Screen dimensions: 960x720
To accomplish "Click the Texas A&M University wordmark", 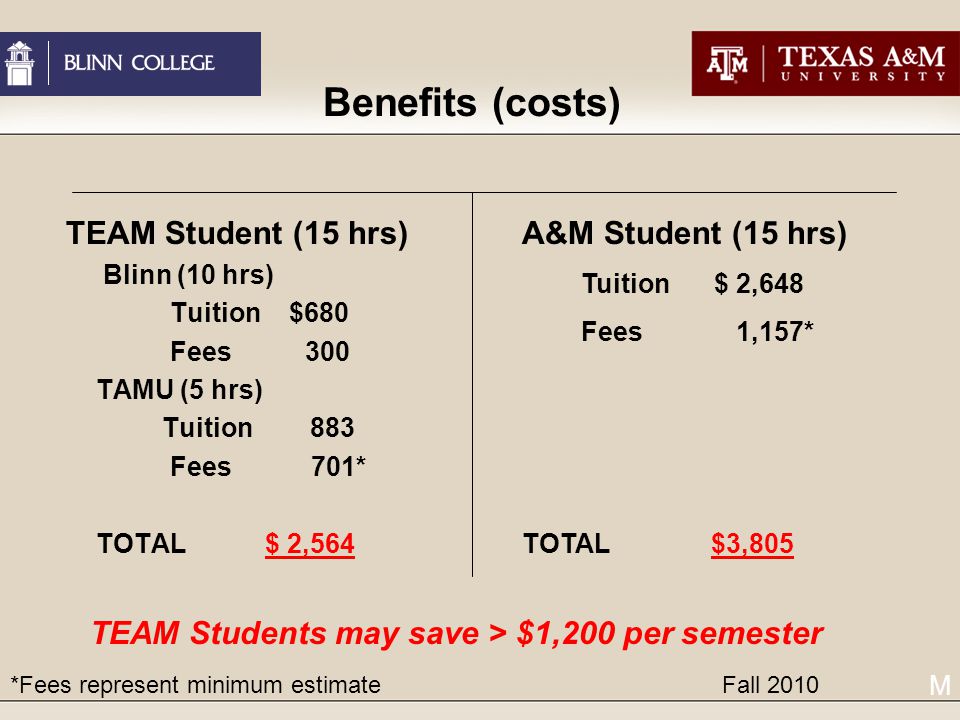I will point(861,63).
